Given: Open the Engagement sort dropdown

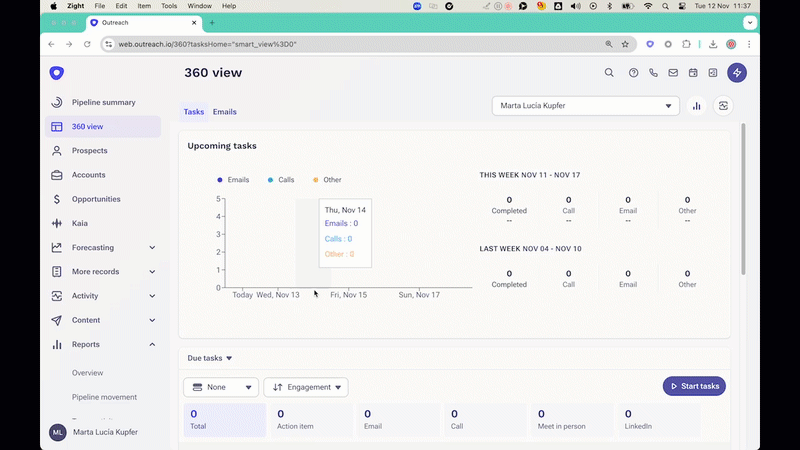Looking at the screenshot, I should tap(305, 387).
